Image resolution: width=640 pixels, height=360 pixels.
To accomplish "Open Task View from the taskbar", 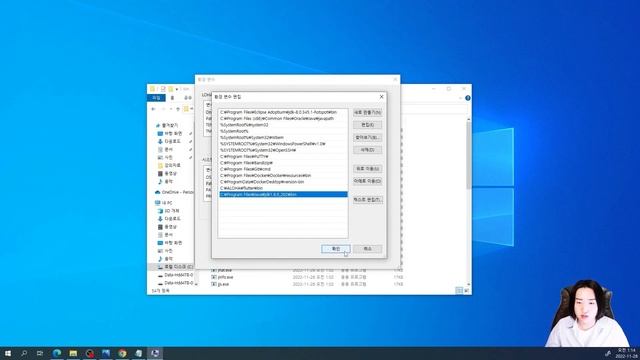I will tap(40, 353).
